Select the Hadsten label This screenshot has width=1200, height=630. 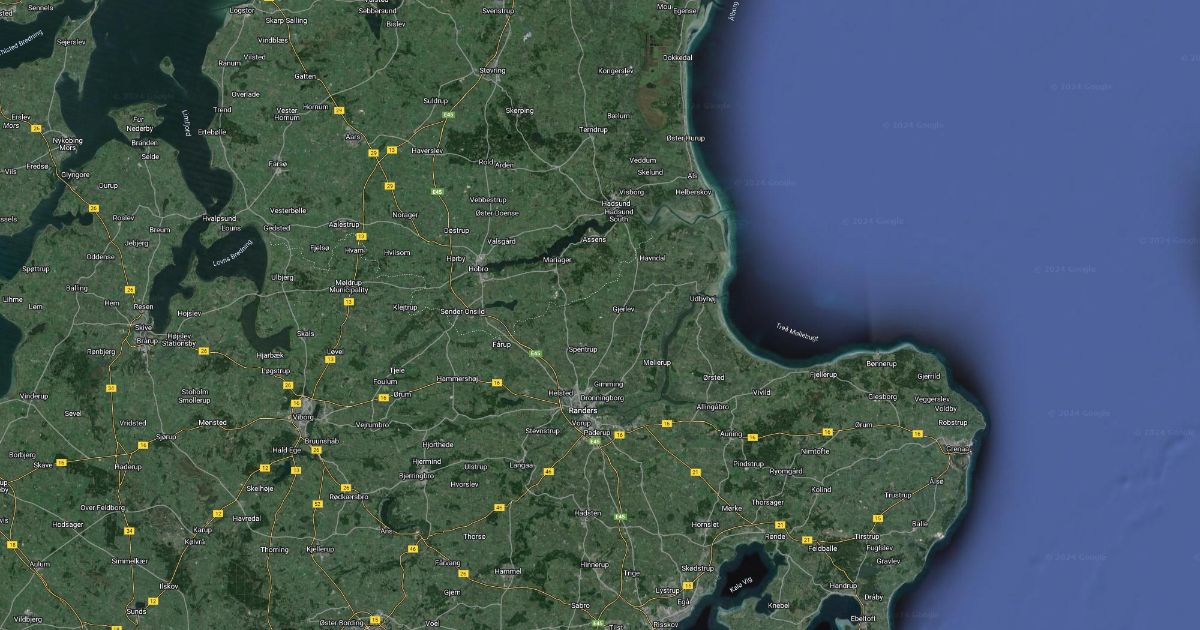(588, 512)
